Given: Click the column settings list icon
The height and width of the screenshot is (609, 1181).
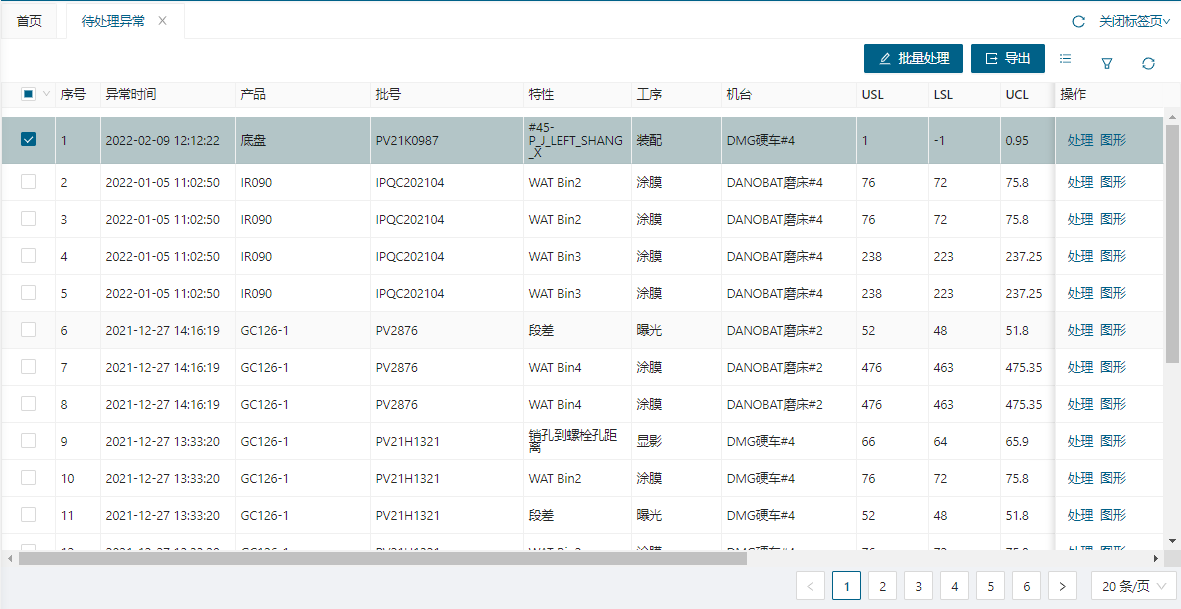Looking at the screenshot, I should coord(1065,59).
